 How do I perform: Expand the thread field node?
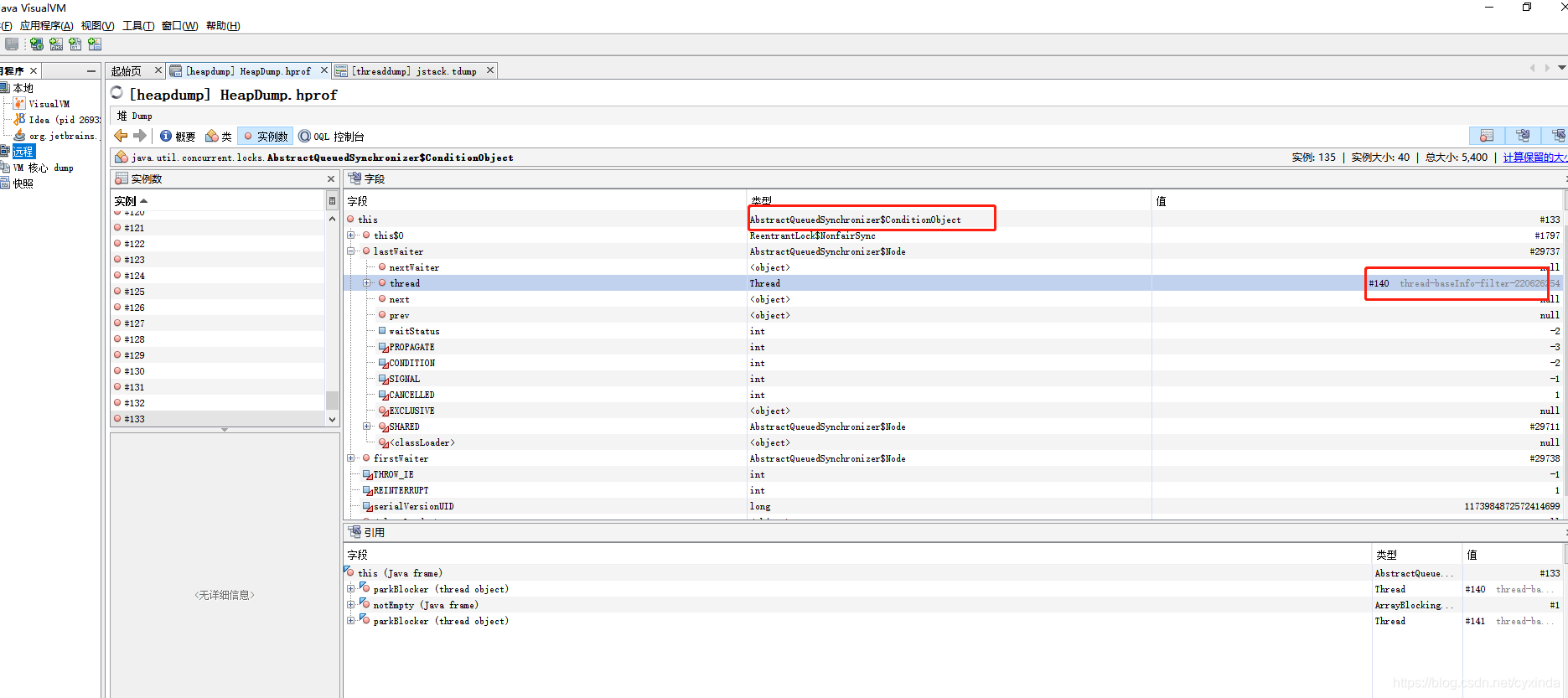(367, 283)
